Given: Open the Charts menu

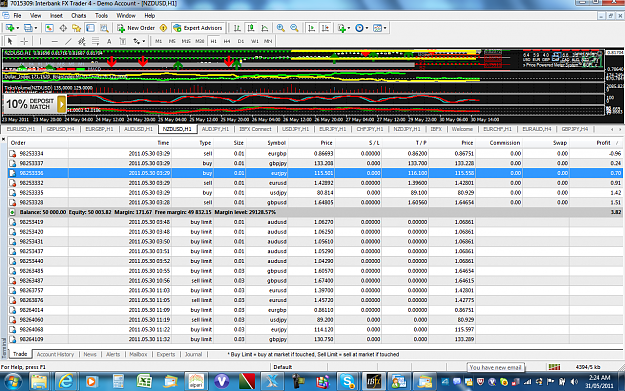Looking at the screenshot, I should click(79, 16).
